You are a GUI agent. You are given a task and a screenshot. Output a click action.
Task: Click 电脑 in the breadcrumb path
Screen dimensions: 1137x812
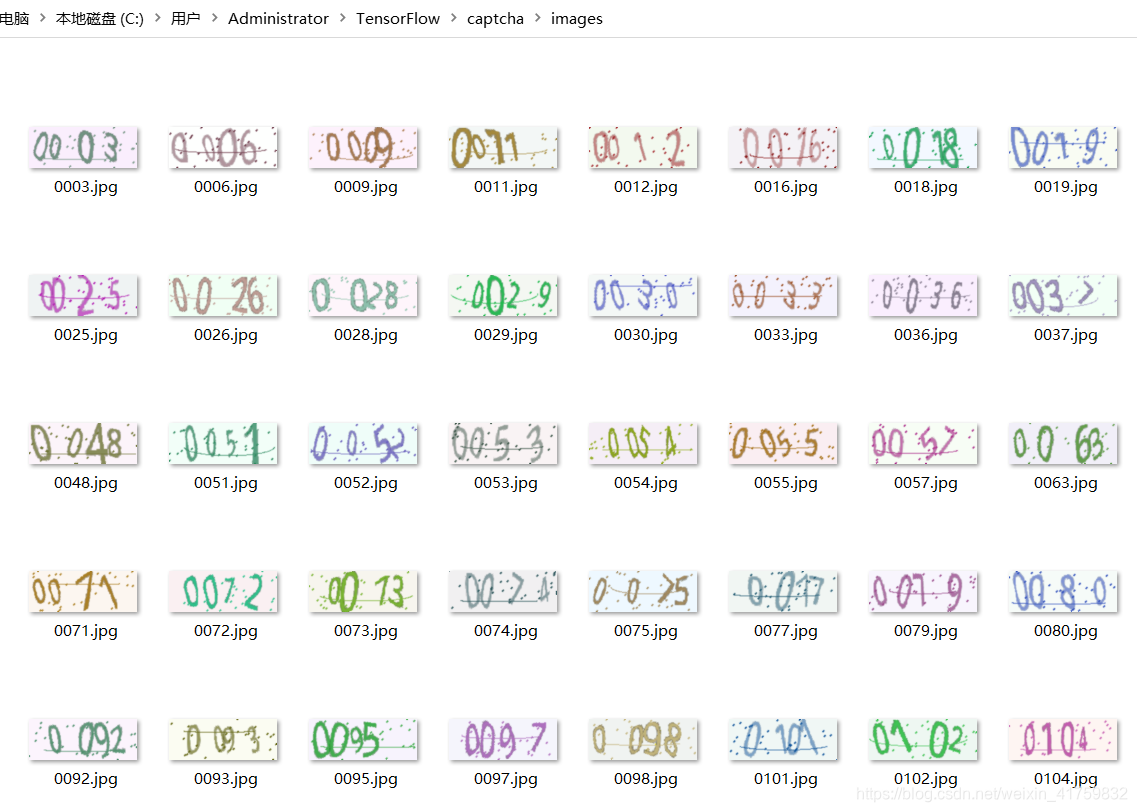tap(13, 18)
